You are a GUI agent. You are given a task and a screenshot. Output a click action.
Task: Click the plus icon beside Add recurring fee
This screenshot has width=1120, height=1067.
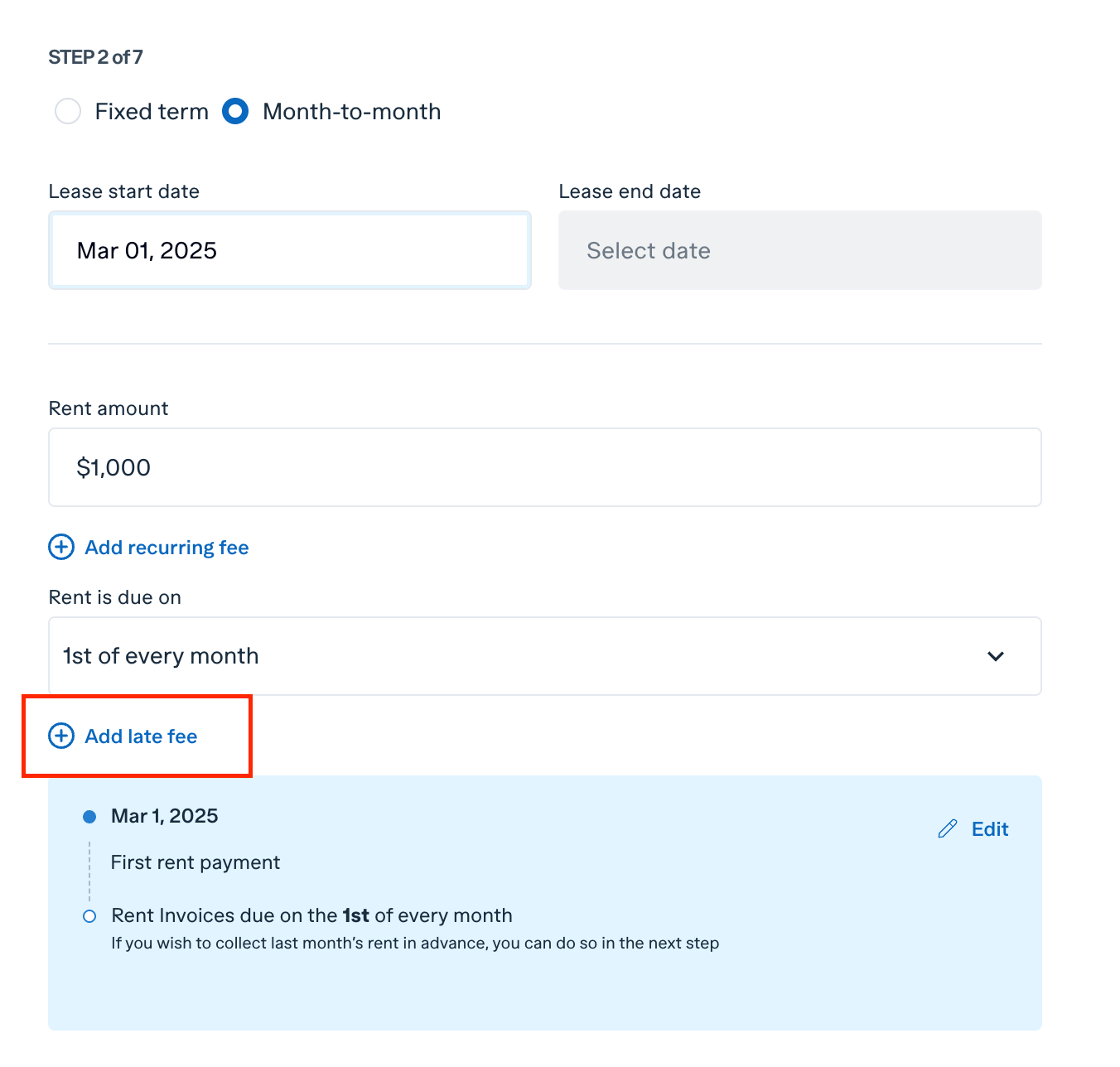point(61,547)
